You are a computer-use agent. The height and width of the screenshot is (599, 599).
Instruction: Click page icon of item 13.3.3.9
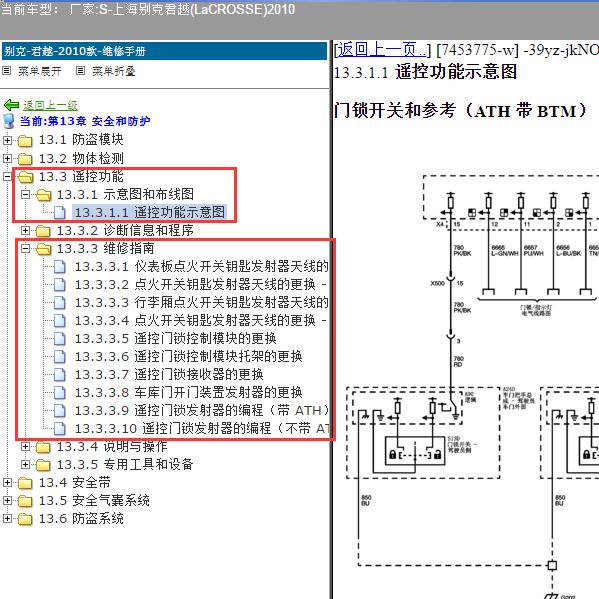pyautogui.click(x=60, y=410)
